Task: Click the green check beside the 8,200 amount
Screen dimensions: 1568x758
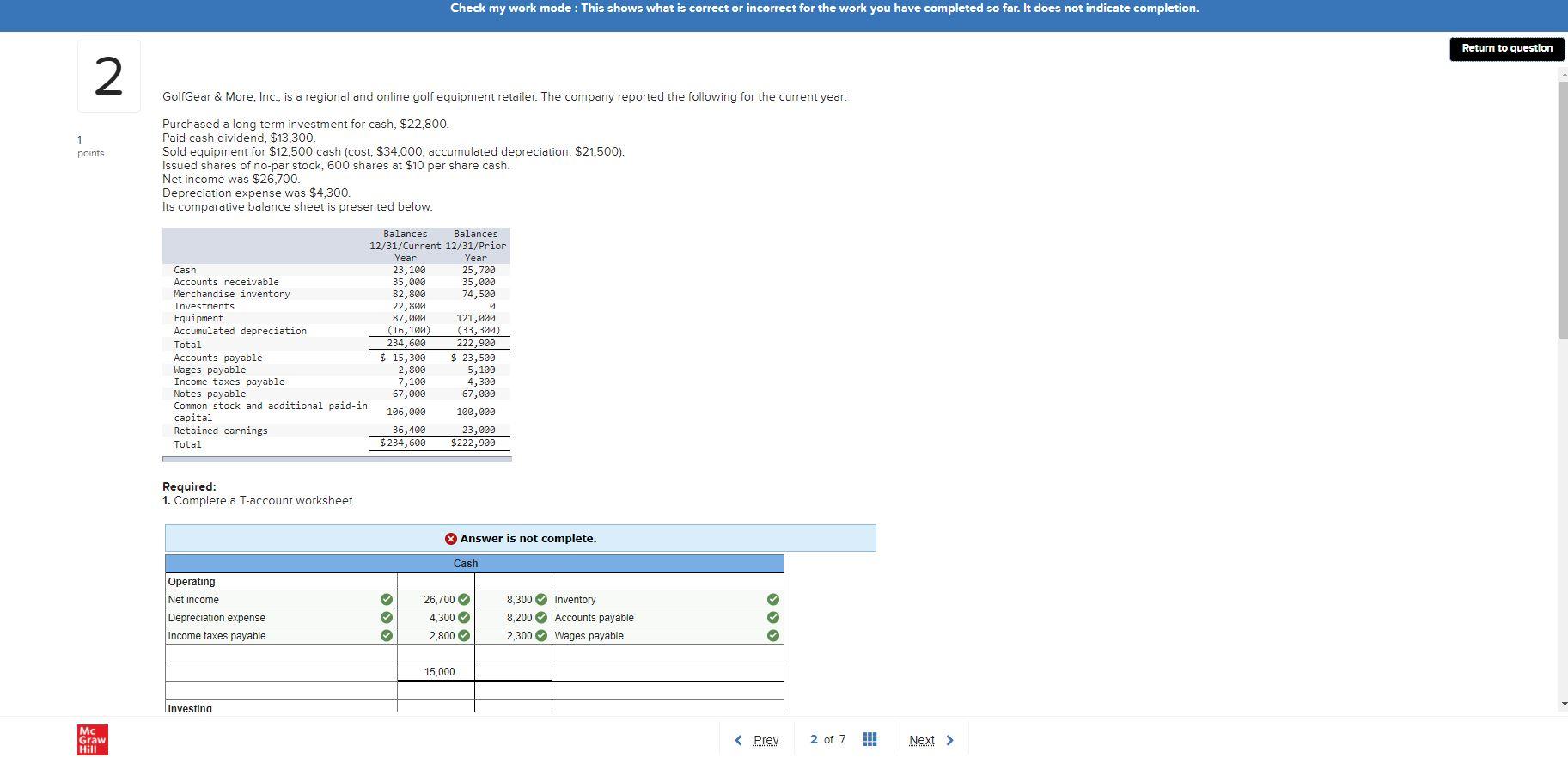Action: pyautogui.click(x=541, y=618)
